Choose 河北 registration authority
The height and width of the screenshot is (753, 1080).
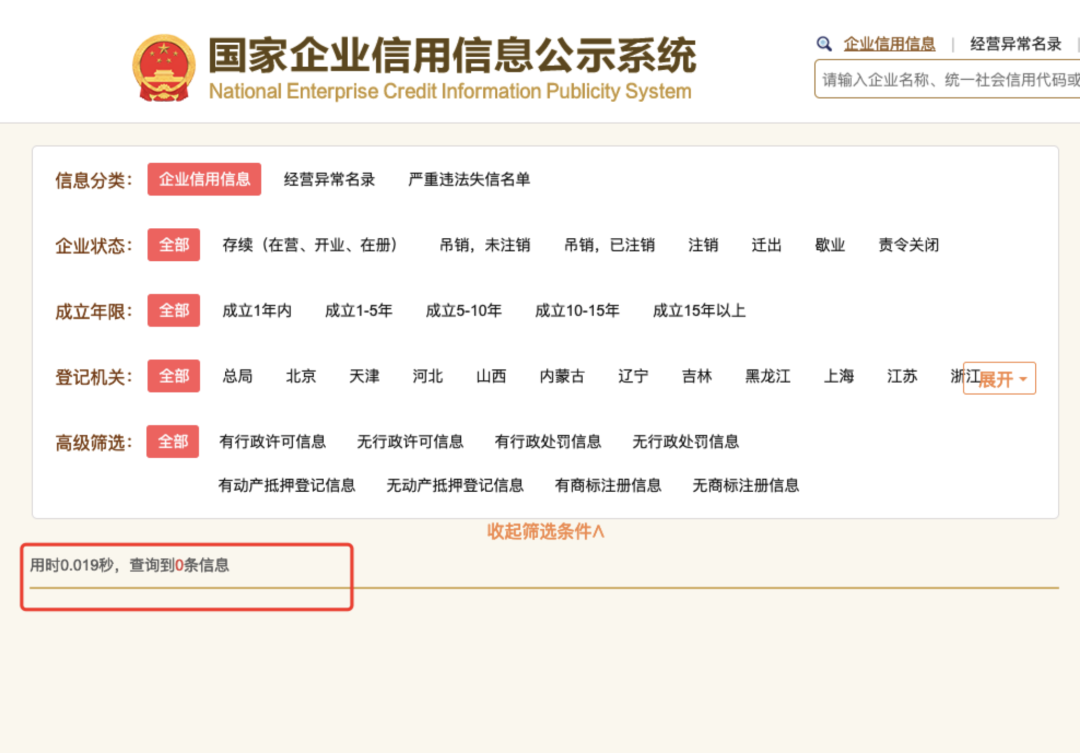[x=428, y=376]
